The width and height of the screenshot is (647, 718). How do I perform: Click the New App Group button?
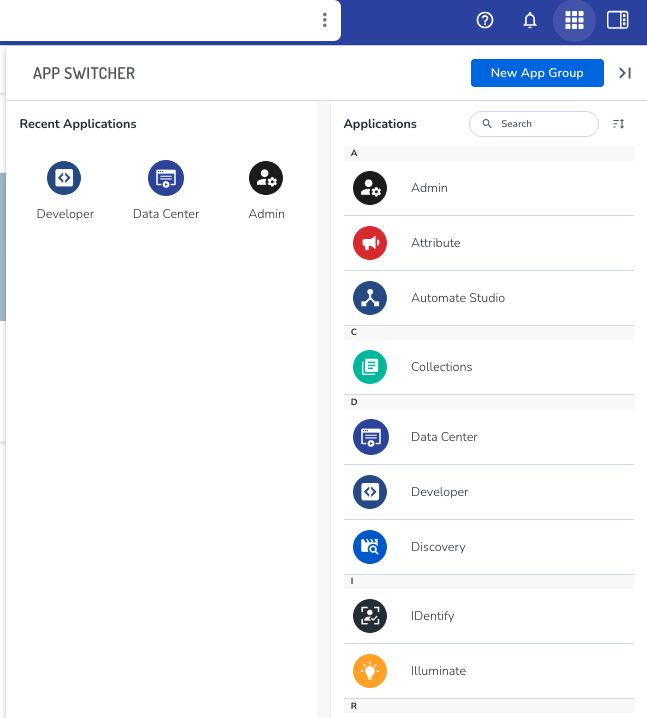pos(537,73)
